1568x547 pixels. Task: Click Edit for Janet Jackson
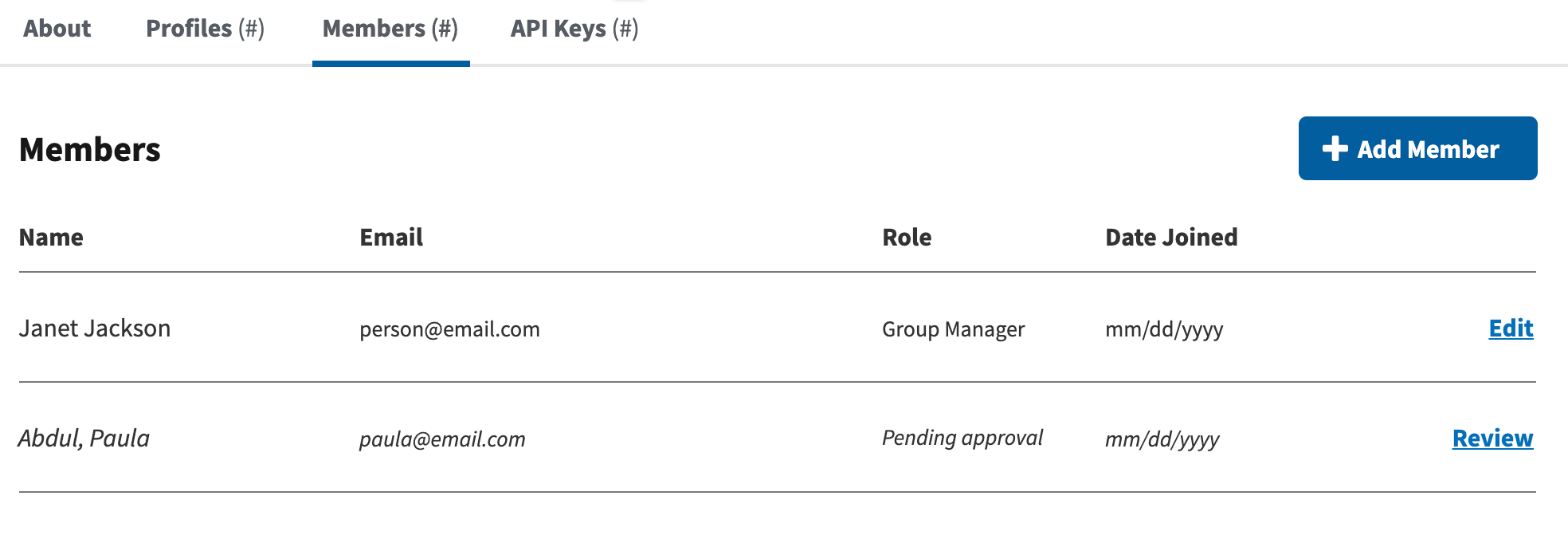[x=1511, y=329]
